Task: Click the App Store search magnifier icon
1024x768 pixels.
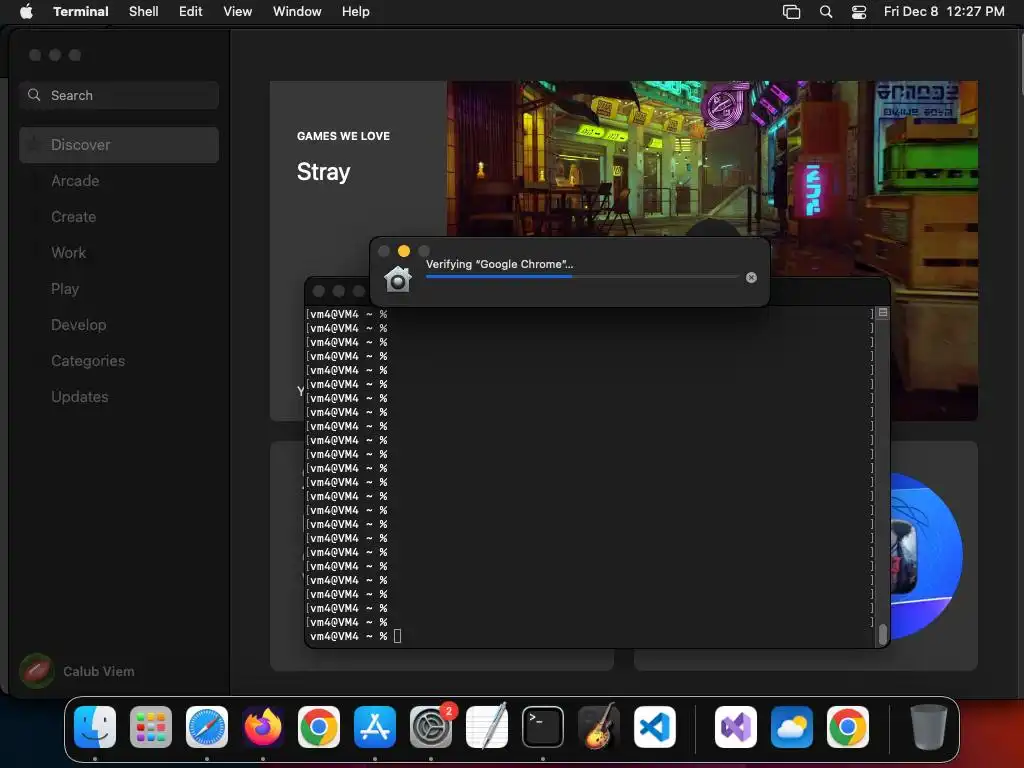Action: click(34, 95)
